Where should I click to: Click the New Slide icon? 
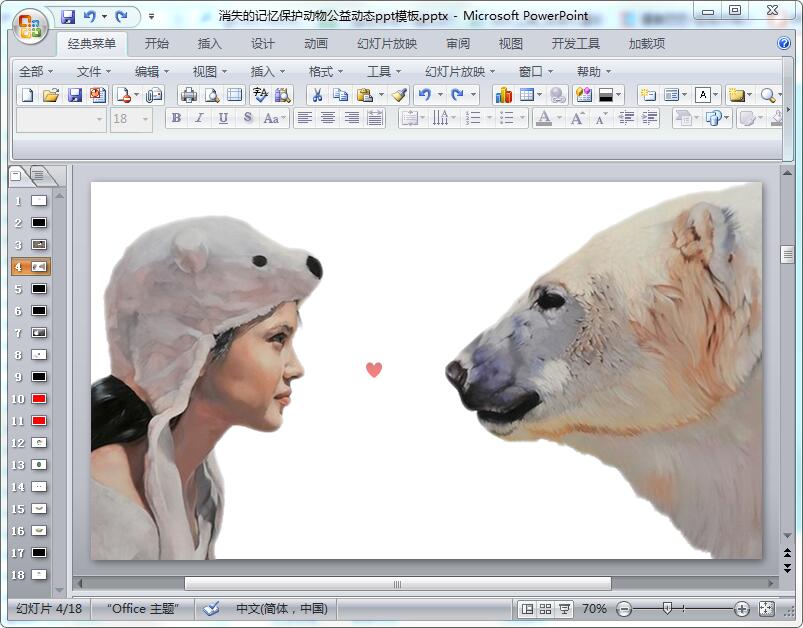(x=648, y=95)
